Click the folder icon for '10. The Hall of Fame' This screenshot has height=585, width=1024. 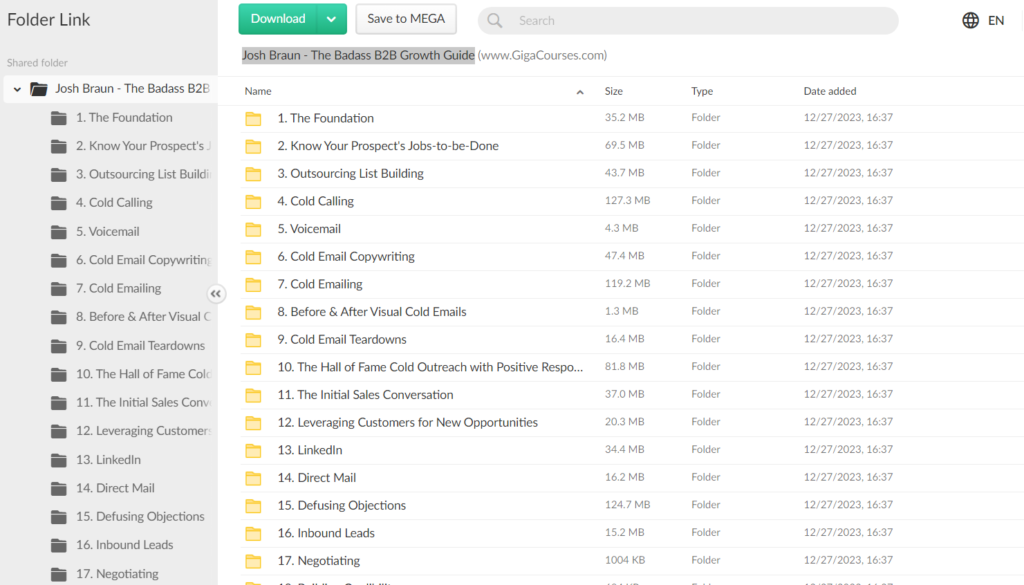tap(254, 367)
